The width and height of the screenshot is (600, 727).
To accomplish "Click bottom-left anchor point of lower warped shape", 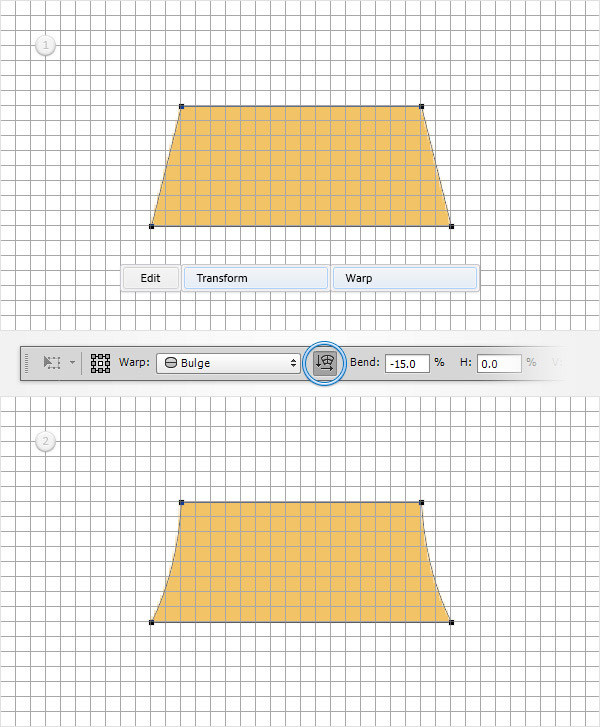I will (x=151, y=623).
